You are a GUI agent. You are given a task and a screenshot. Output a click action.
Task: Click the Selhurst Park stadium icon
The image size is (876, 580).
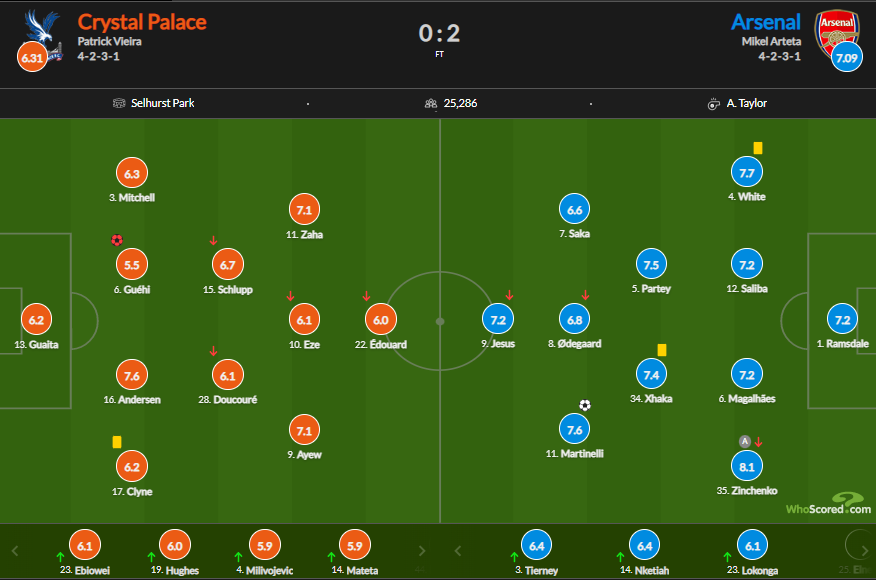coord(121,103)
